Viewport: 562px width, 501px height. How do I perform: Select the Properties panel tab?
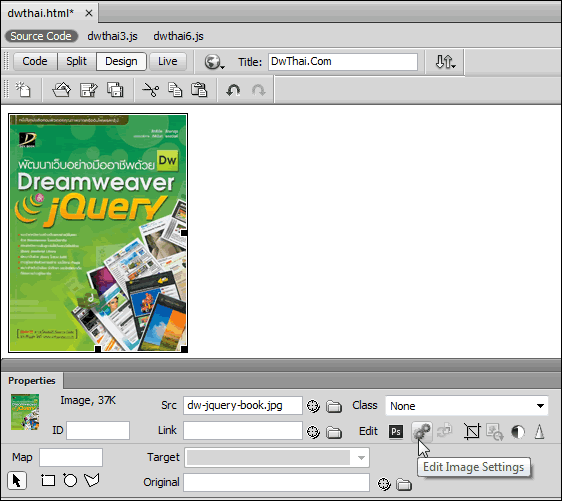click(32, 381)
